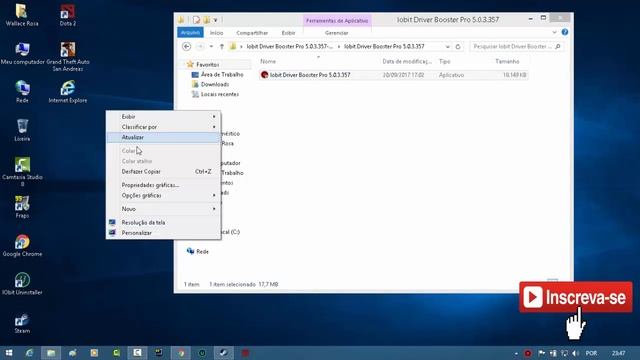Open File Explorer from the taskbar

tap(51, 353)
